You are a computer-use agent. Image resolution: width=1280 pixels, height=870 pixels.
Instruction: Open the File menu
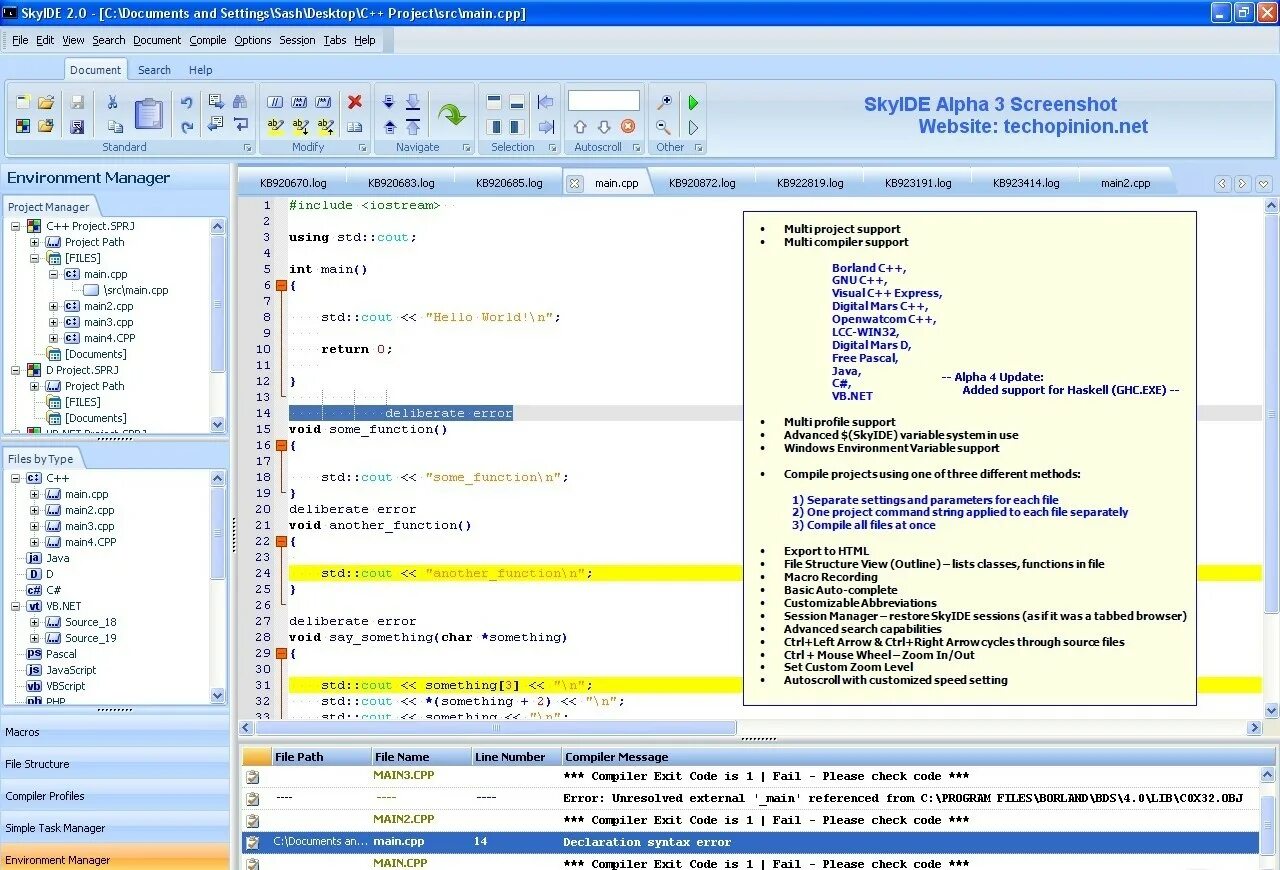[x=20, y=40]
